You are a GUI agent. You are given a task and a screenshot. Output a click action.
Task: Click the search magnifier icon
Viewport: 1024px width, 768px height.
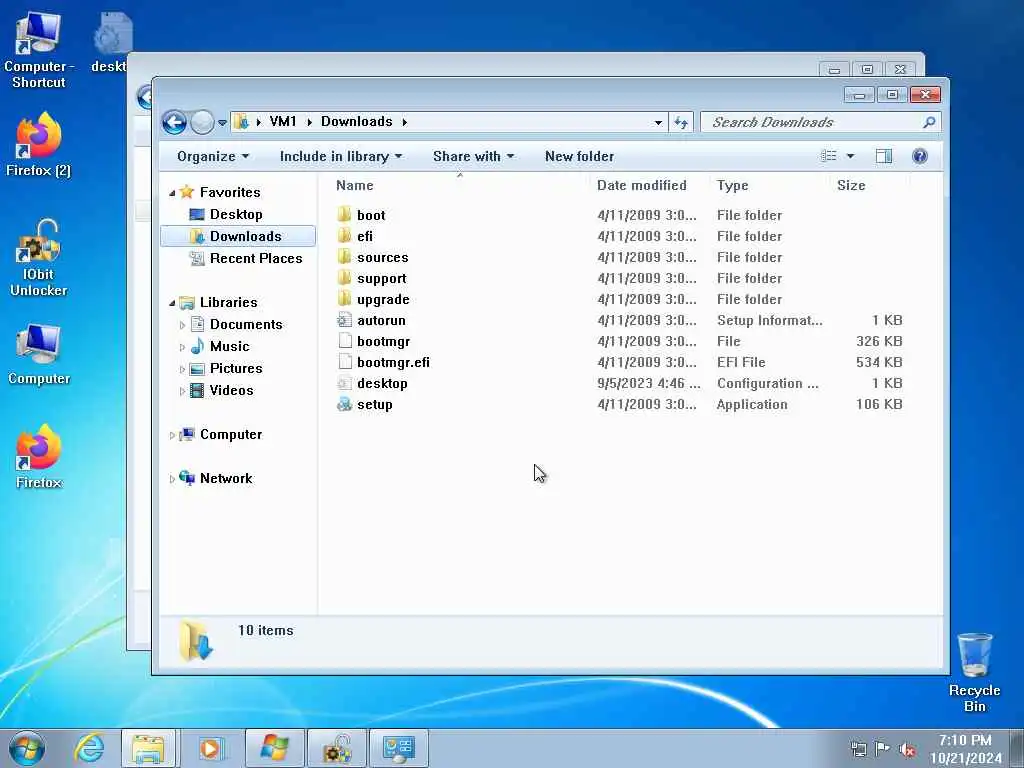[x=929, y=122]
